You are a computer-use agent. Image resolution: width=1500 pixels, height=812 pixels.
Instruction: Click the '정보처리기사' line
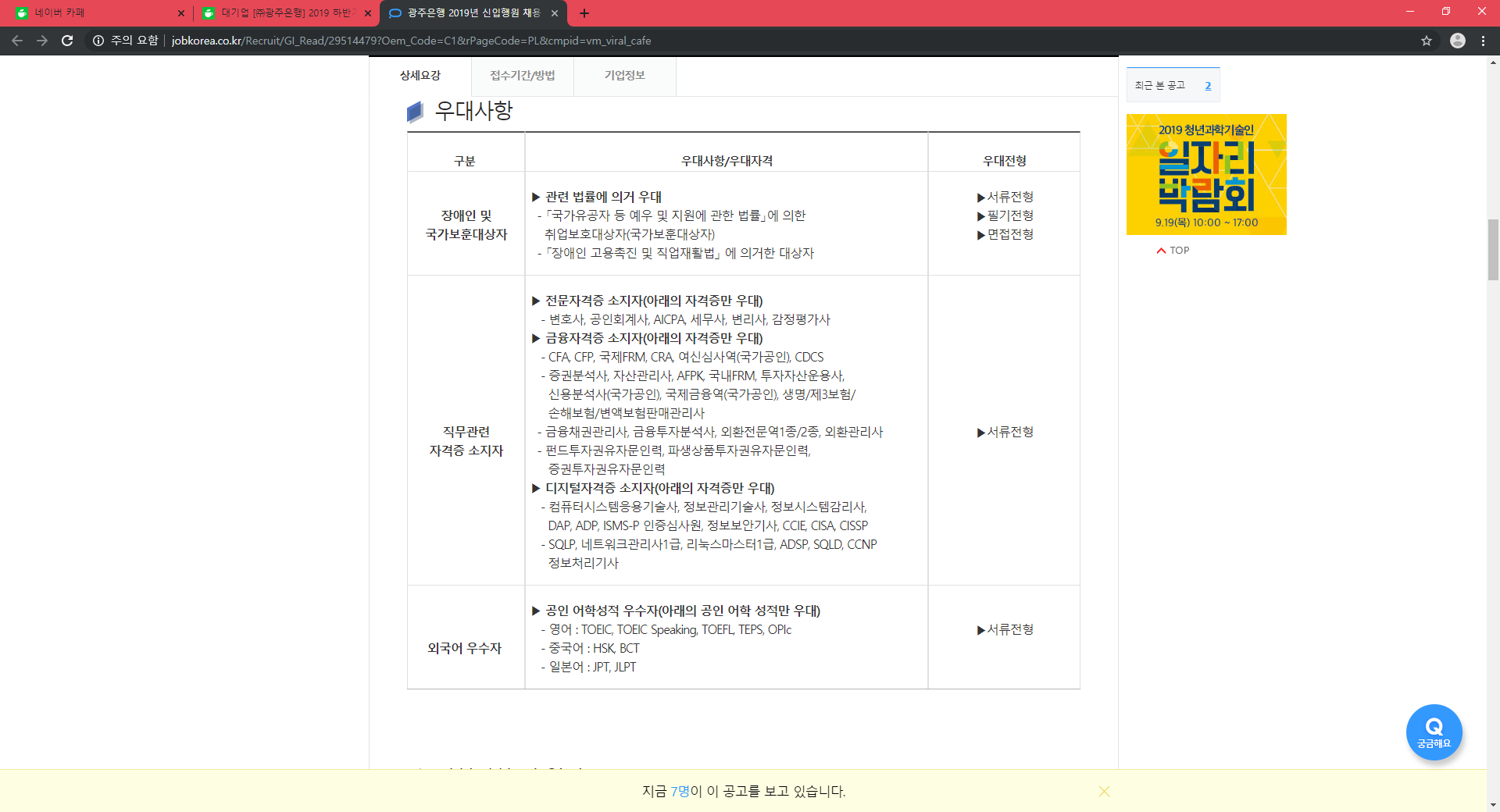(584, 563)
